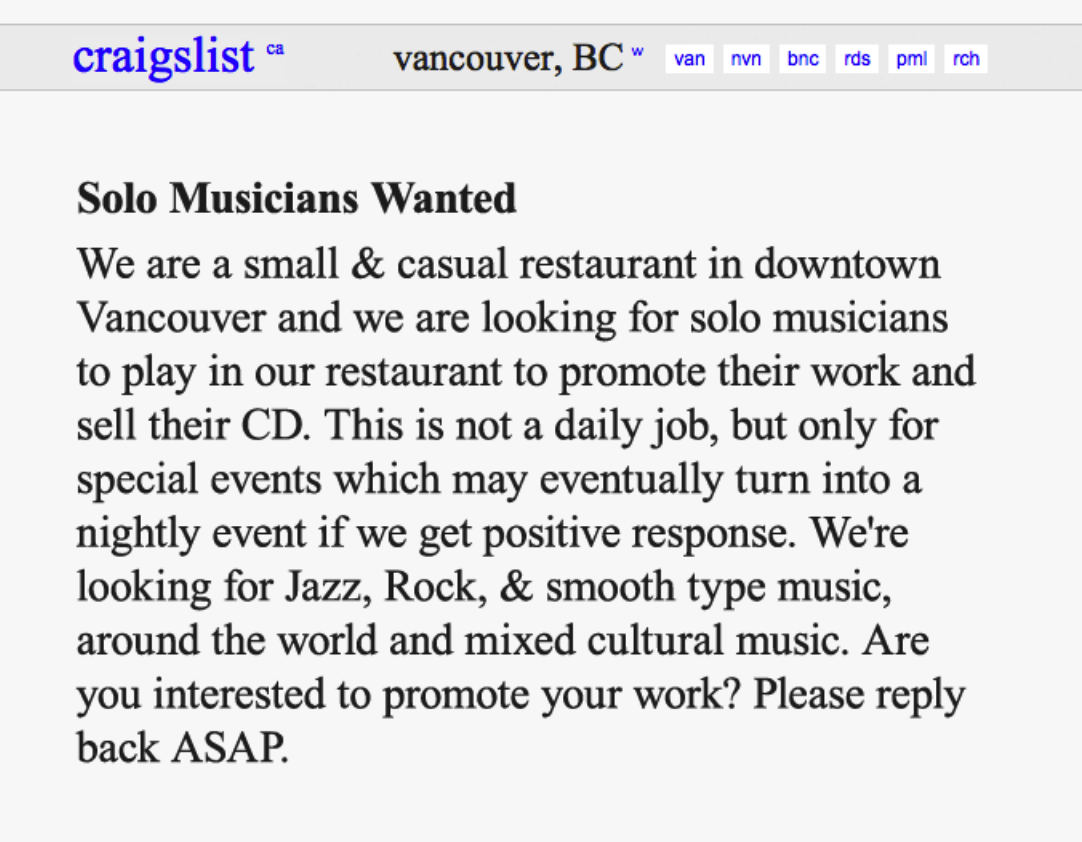Image resolution: width=1082 pixels, height=842 pixels.
Task: Switch to the 'van' subarea tab
Action: (x=689, y=59)
